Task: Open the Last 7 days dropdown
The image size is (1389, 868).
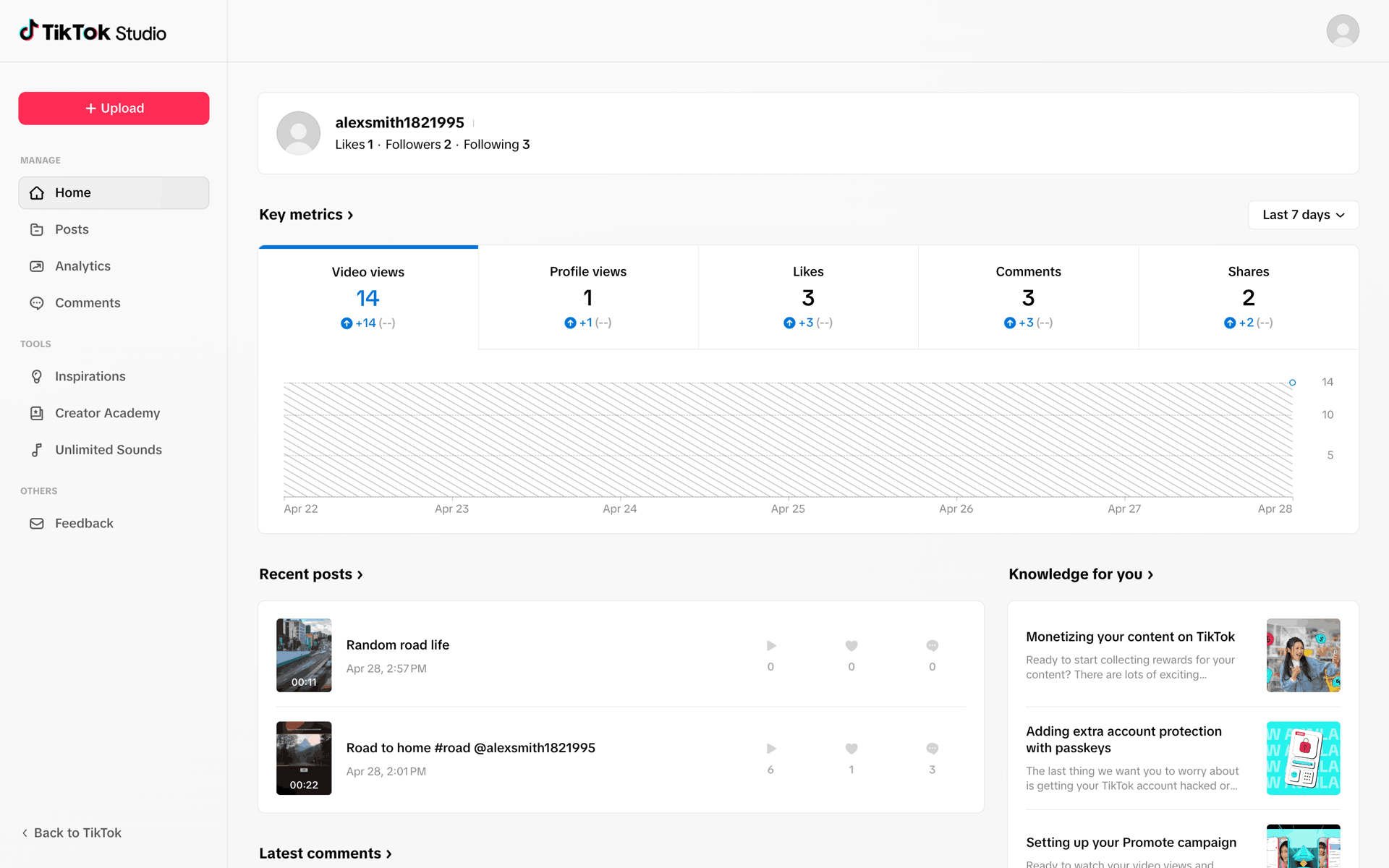Action: tap(1303, 215)
